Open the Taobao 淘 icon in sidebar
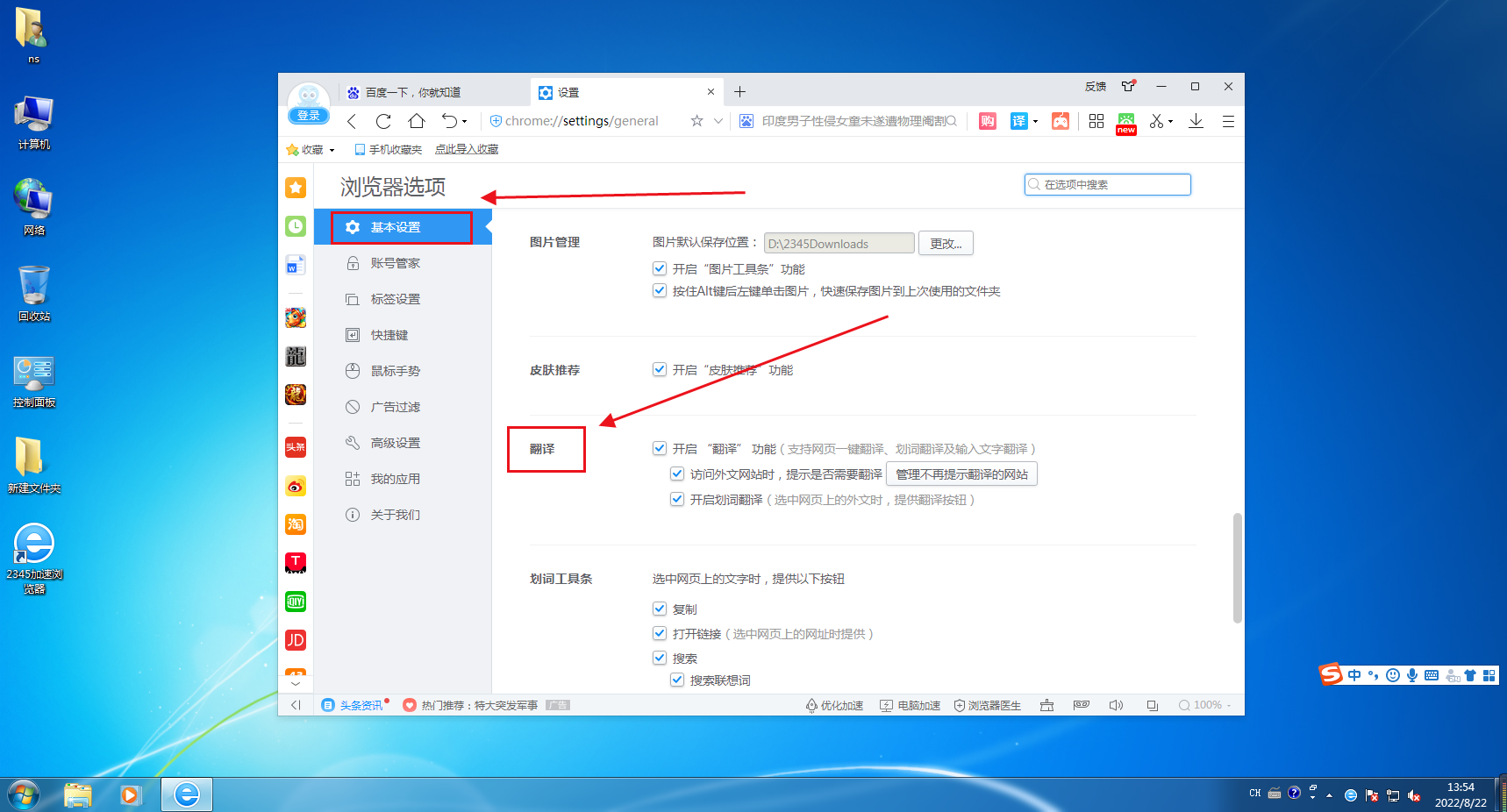Image resolution: width=1507 pixels, height=812 pixels. coord(296,524)
